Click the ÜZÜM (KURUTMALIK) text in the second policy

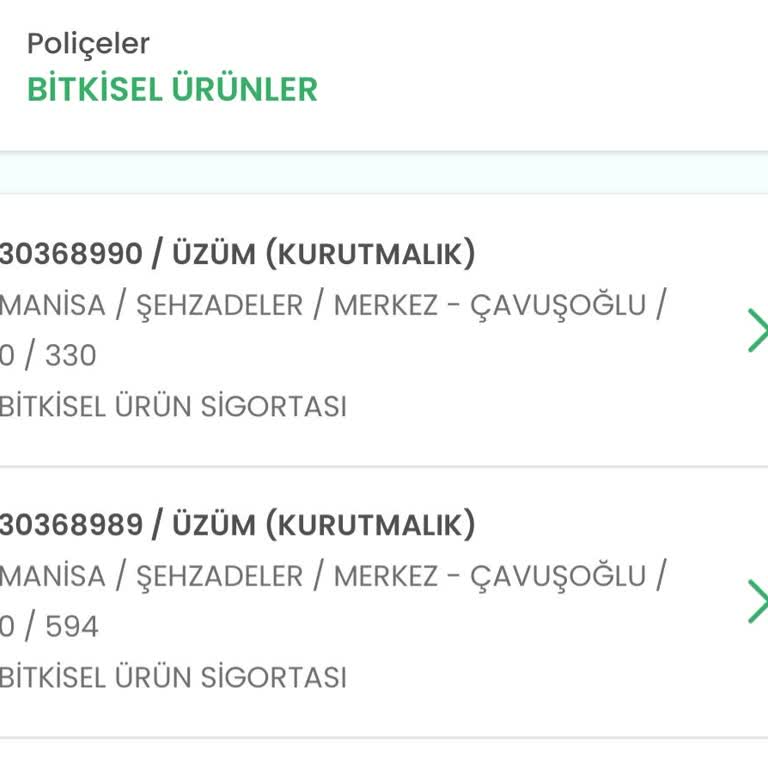click(x=324, y=524)
